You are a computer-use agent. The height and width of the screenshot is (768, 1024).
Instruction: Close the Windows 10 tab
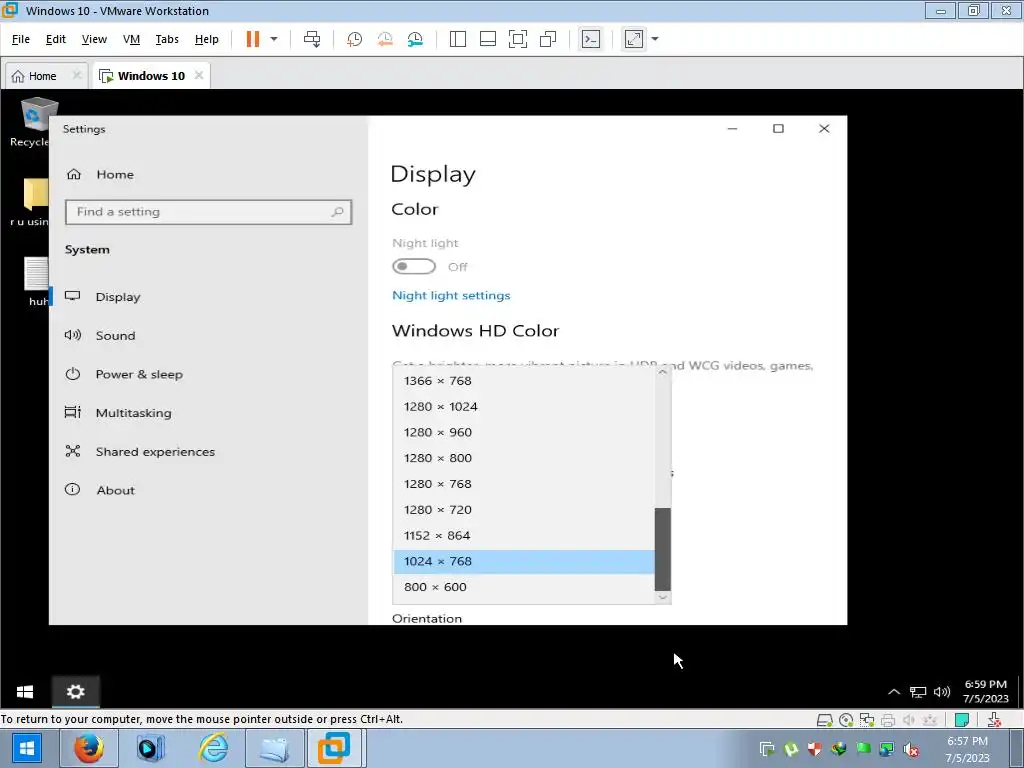[199, 75]
